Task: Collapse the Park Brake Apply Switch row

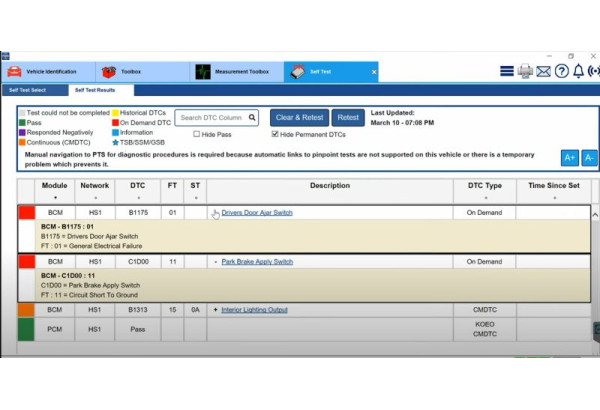Action: [215, 262]
